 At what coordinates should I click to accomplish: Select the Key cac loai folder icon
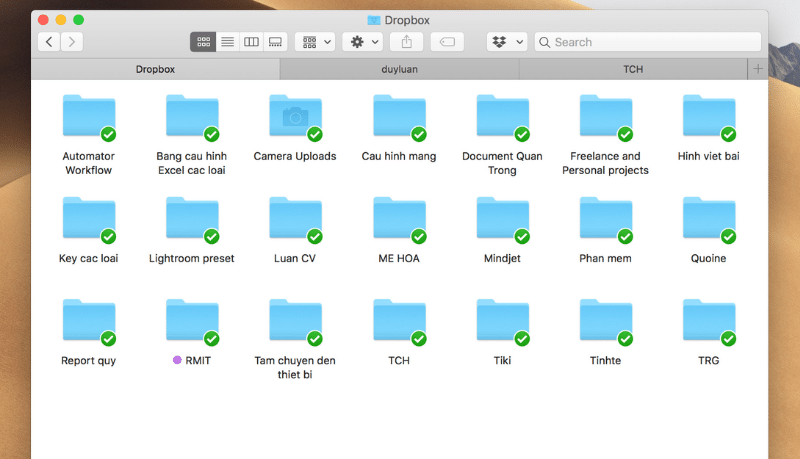tap(89, 218)
